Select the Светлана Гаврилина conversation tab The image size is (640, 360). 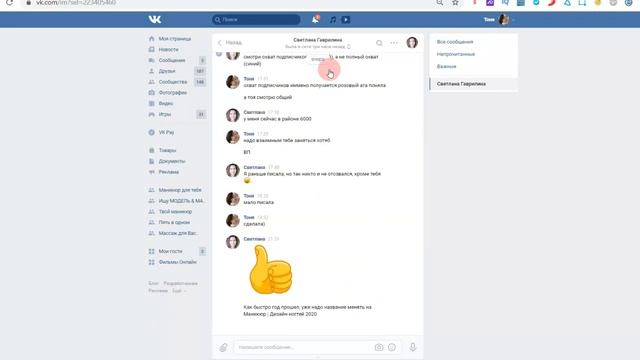point(473,84)
